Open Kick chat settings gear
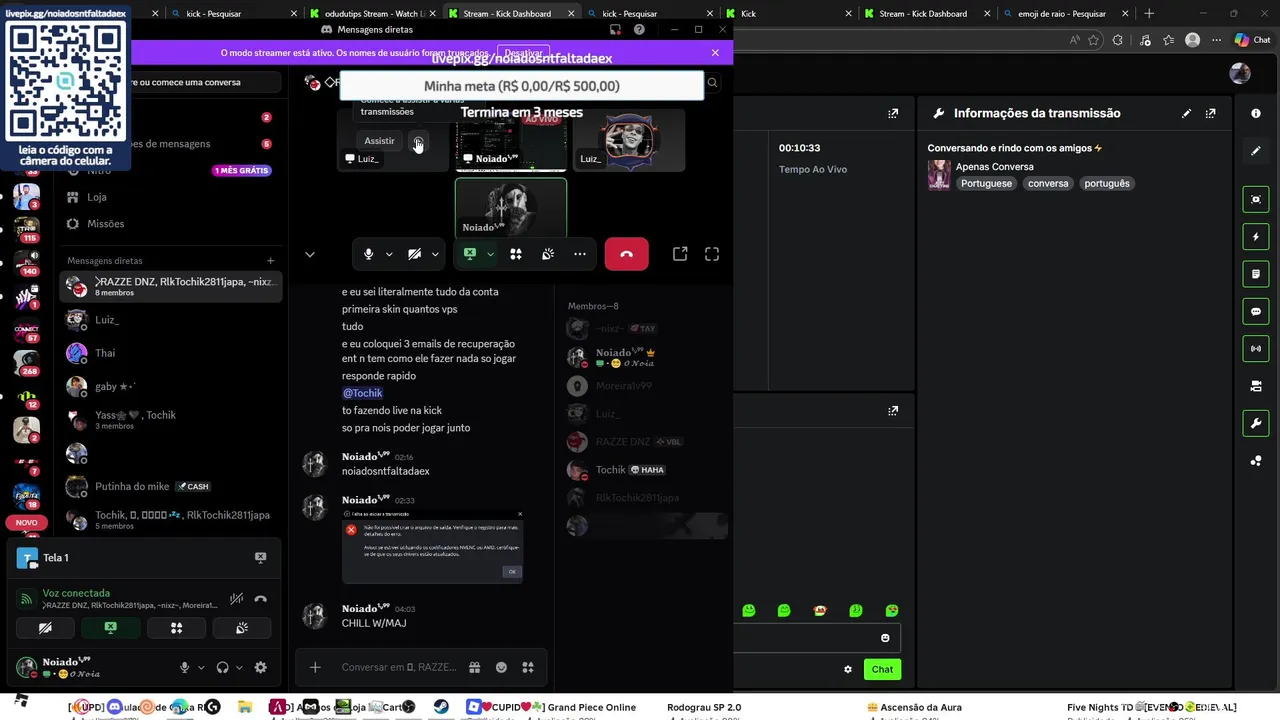Image resolution: width=1280 pixels, height=720 pixels. click(848, 669)
